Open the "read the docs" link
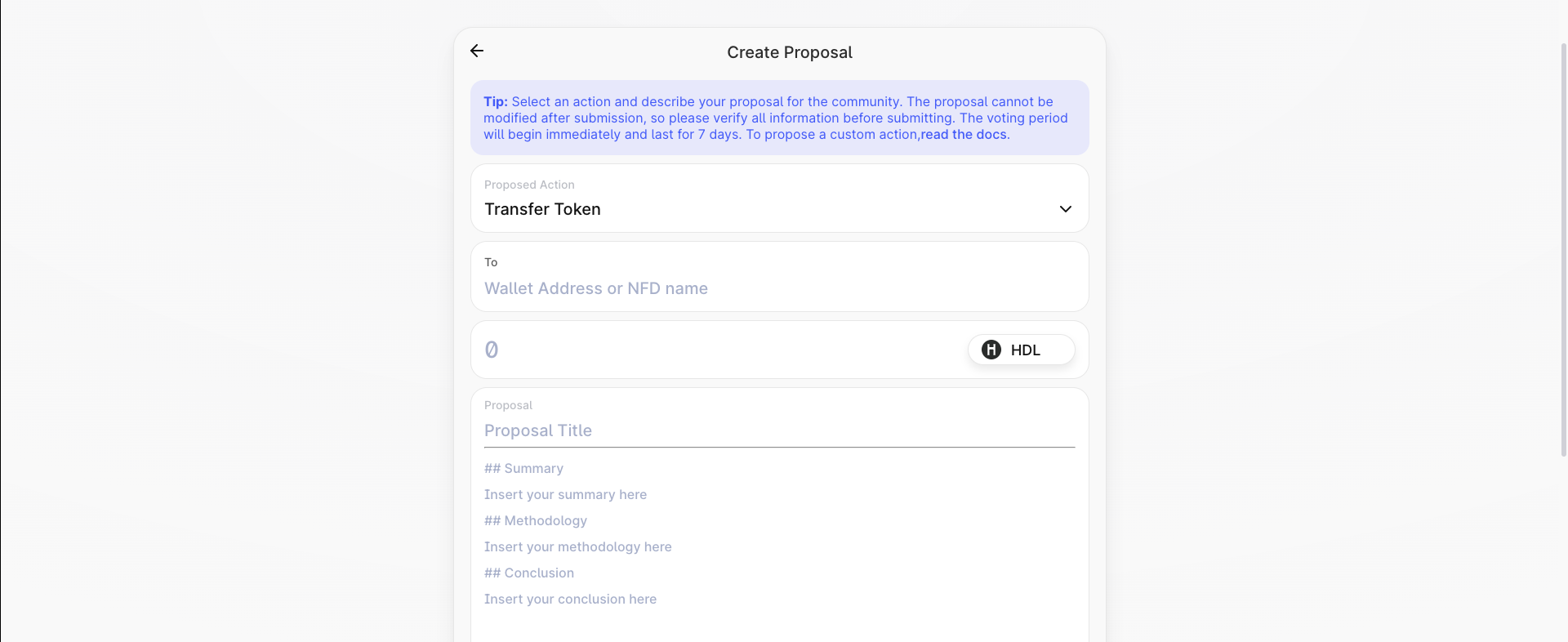The image size is (1568, 642). [x=964, y=135]
